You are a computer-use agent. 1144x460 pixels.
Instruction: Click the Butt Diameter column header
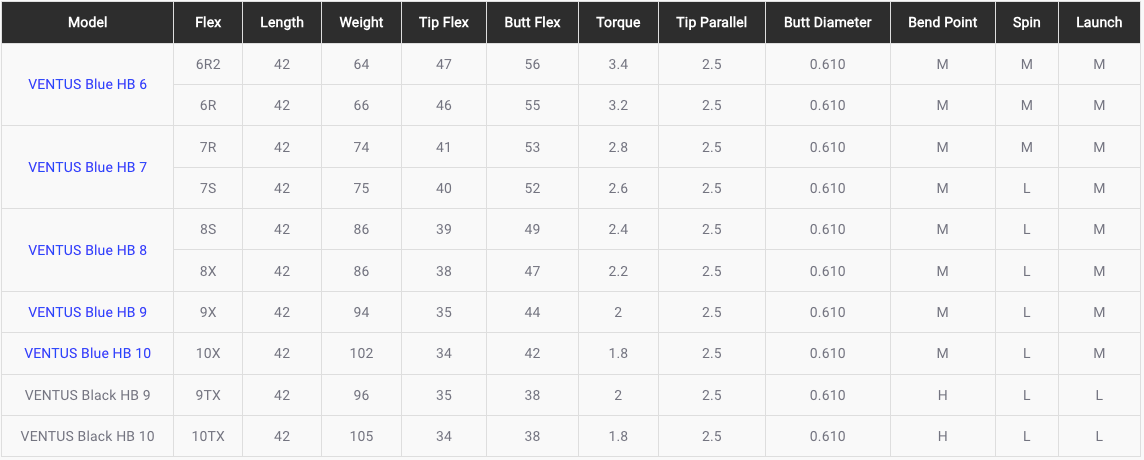827,22
